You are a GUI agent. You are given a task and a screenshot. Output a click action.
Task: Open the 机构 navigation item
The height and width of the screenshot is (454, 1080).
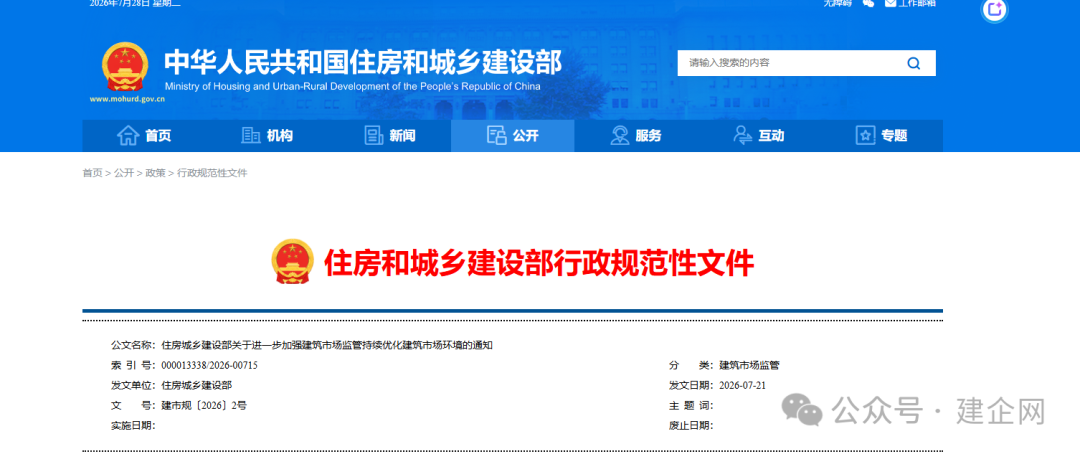coord(267,136)
